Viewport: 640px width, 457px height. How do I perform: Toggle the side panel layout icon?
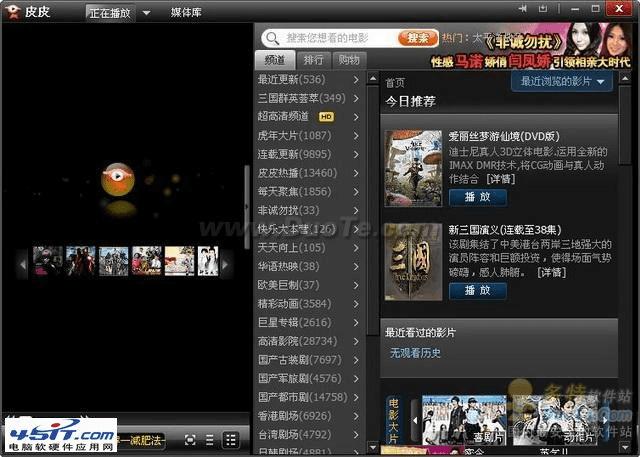tap(231, 440)
